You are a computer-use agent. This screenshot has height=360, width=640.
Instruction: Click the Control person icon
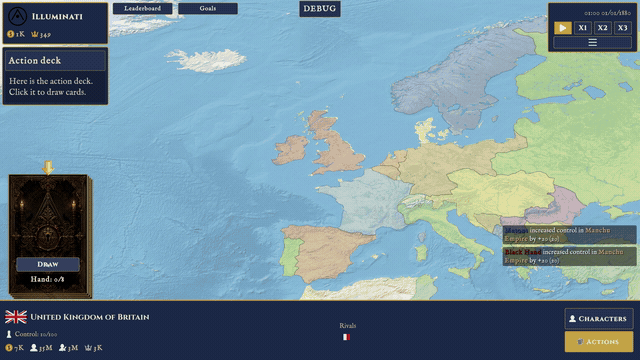click(9, 334)
